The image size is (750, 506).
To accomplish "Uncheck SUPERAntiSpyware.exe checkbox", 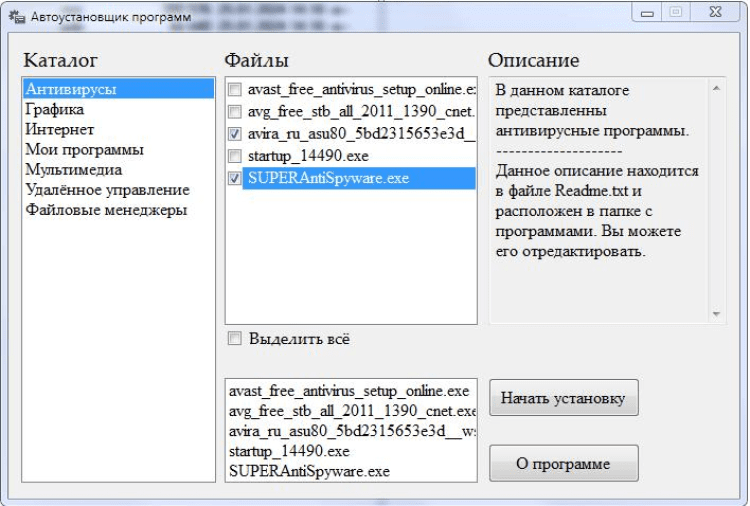I will 234,178.
